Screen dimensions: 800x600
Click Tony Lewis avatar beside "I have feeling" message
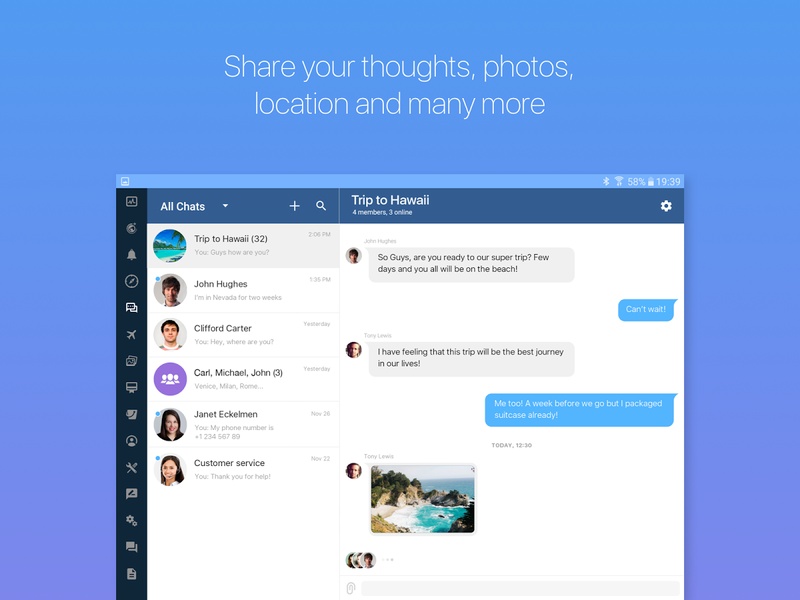354,350
